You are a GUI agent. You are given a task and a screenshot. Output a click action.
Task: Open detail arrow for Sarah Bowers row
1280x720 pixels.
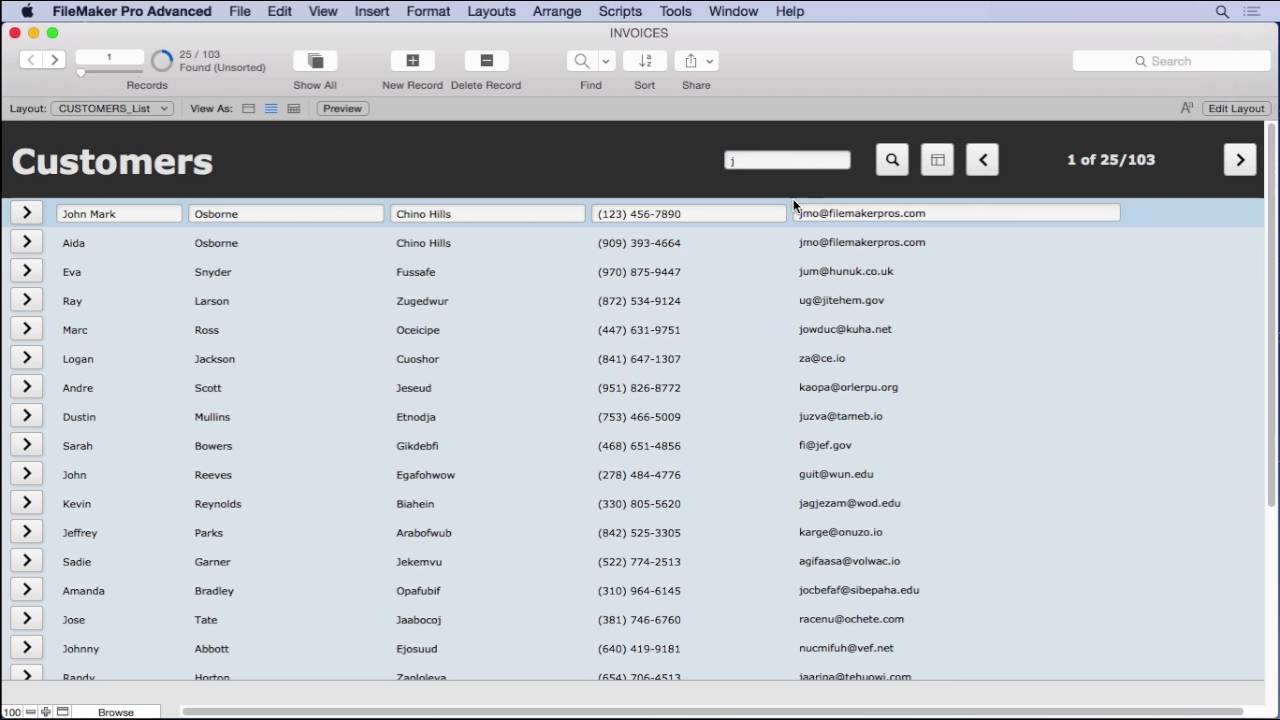tap(27, 445)
